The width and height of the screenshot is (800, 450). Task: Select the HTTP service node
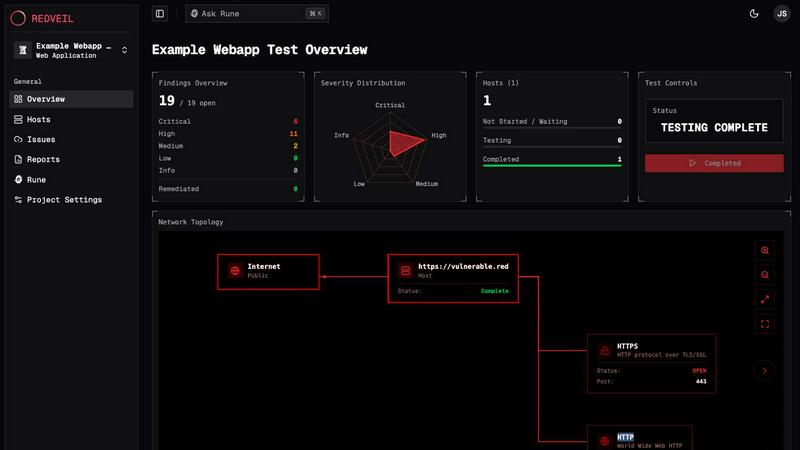point(640,438)
